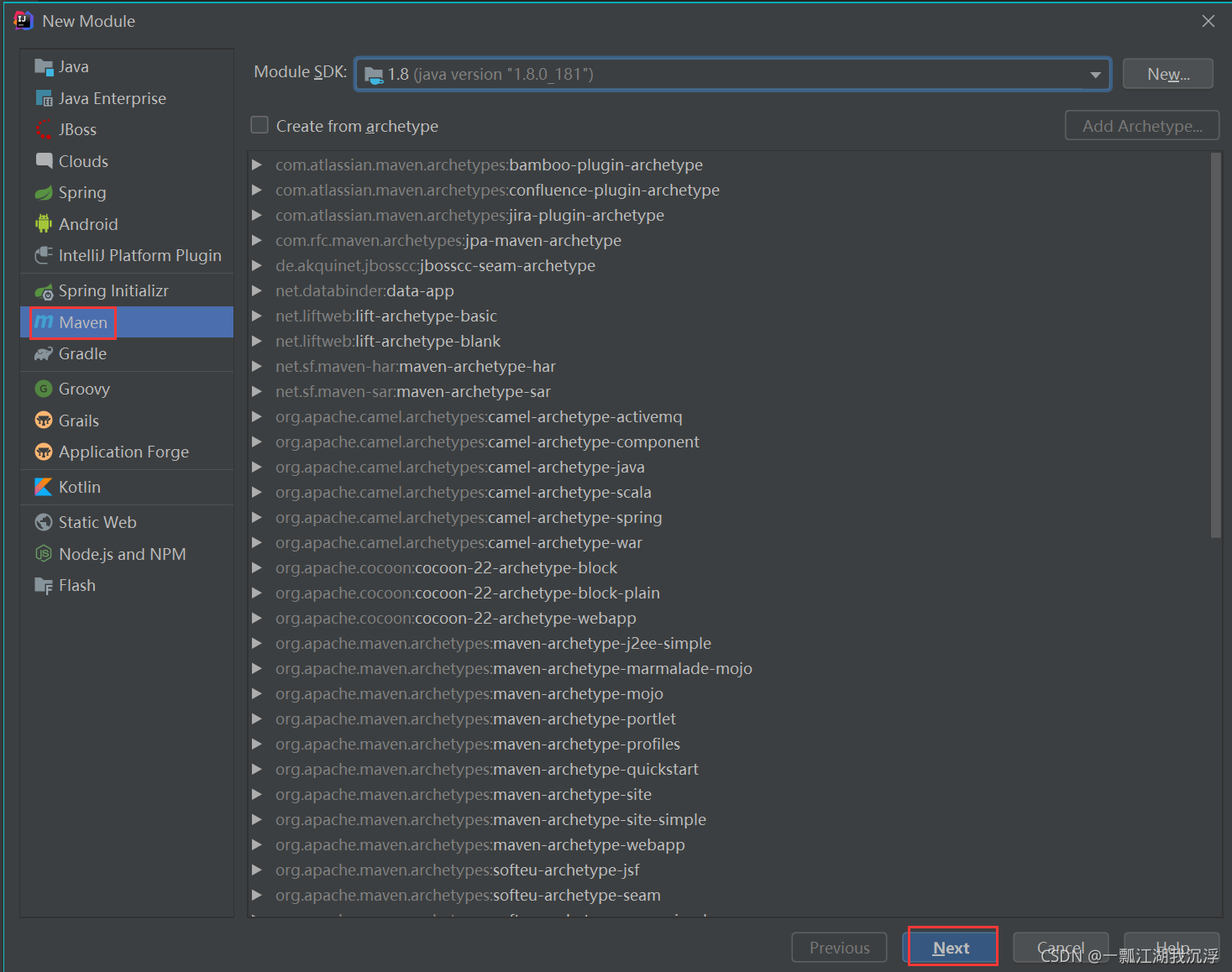This screenshot has height=972, width=1232.
Task: Select camel-archetype-spring row
Action: click(729, 517)
